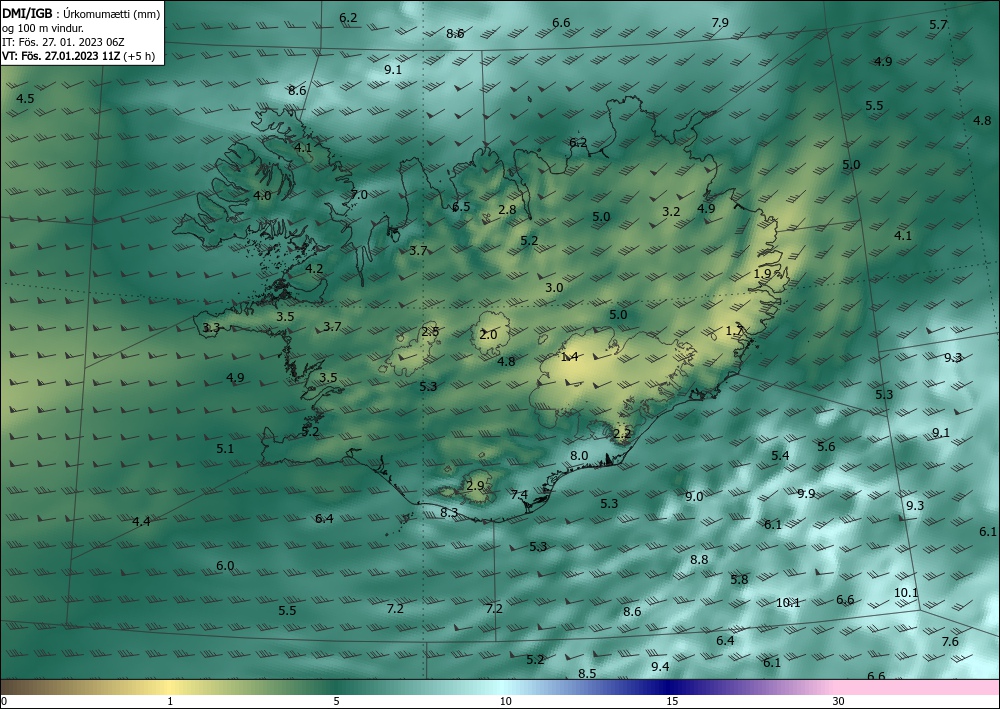Click the precipitation value 5.8
The height and width of the screenshot is (709, 1000).
point(739,579)
